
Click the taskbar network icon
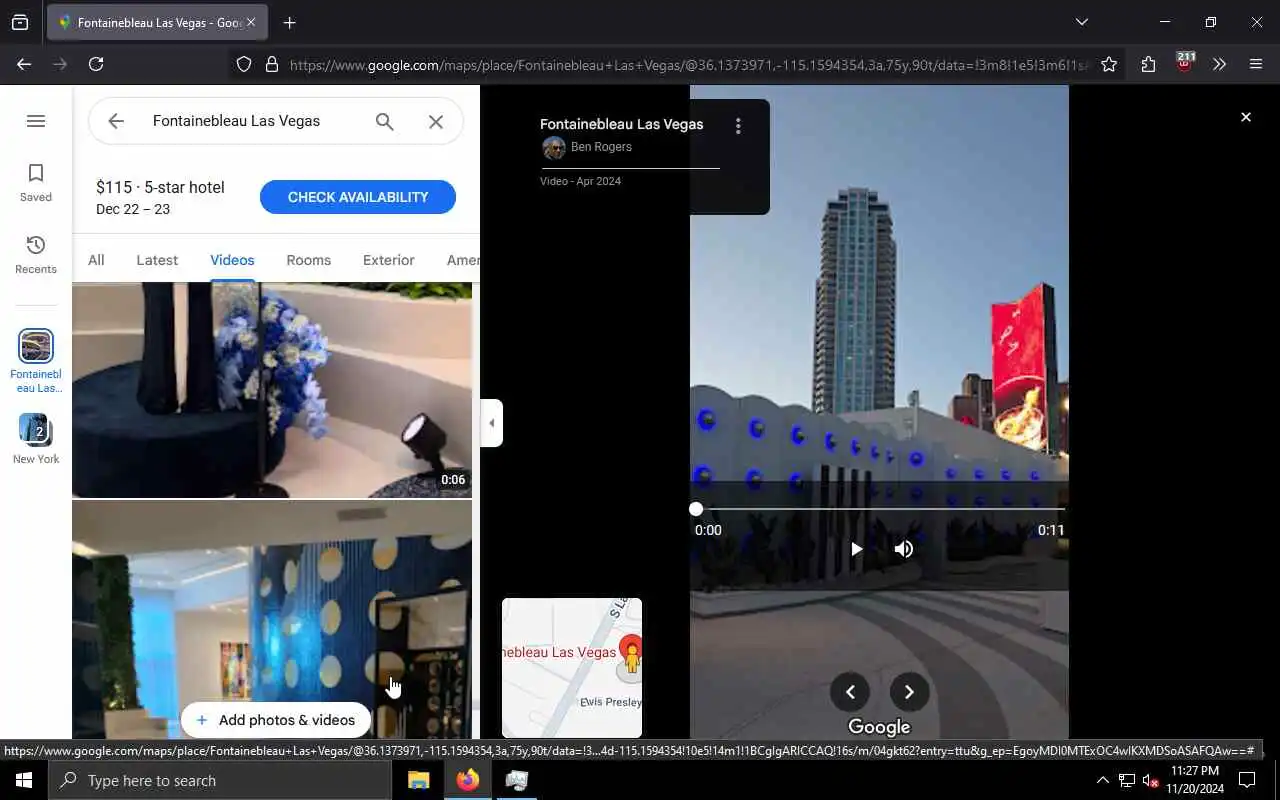1126,781
